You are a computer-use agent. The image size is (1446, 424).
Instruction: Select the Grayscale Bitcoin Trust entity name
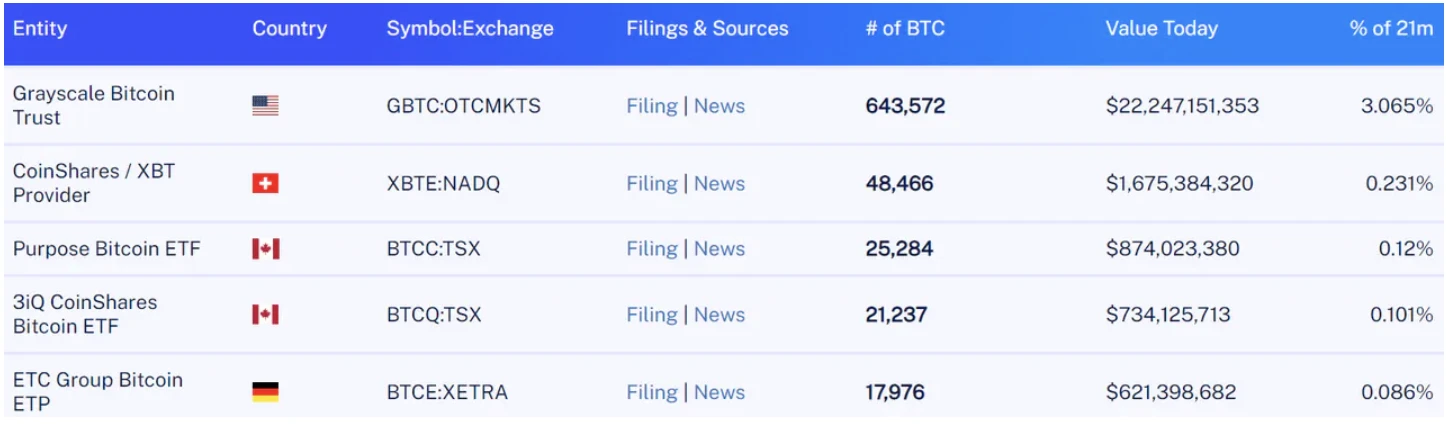pyautogui.click(x=93, y=106)
